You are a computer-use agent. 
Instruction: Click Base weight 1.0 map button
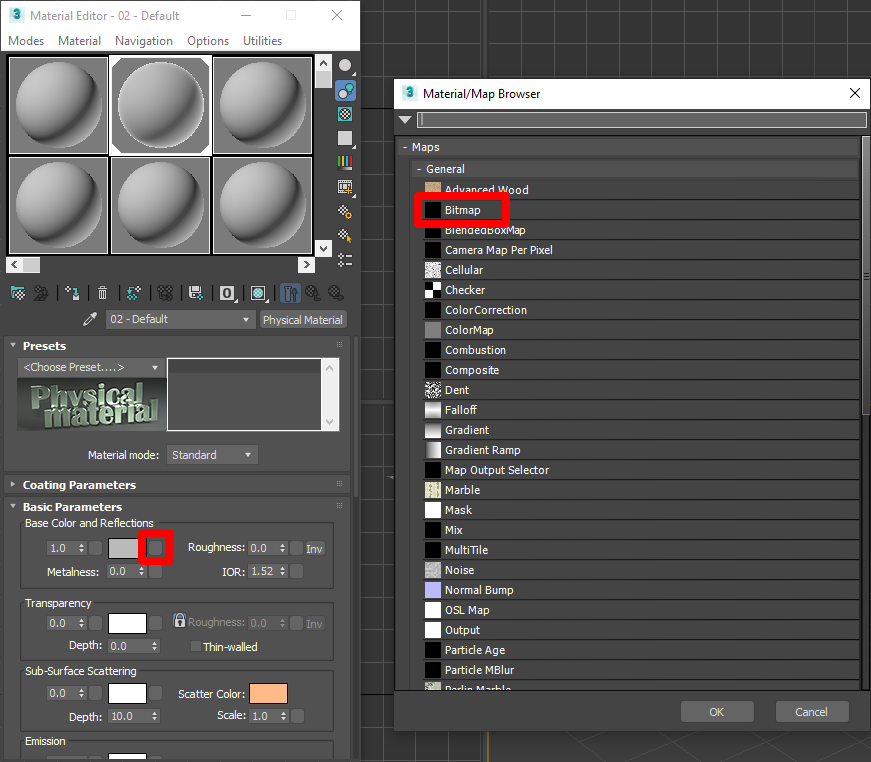[96, 548]
